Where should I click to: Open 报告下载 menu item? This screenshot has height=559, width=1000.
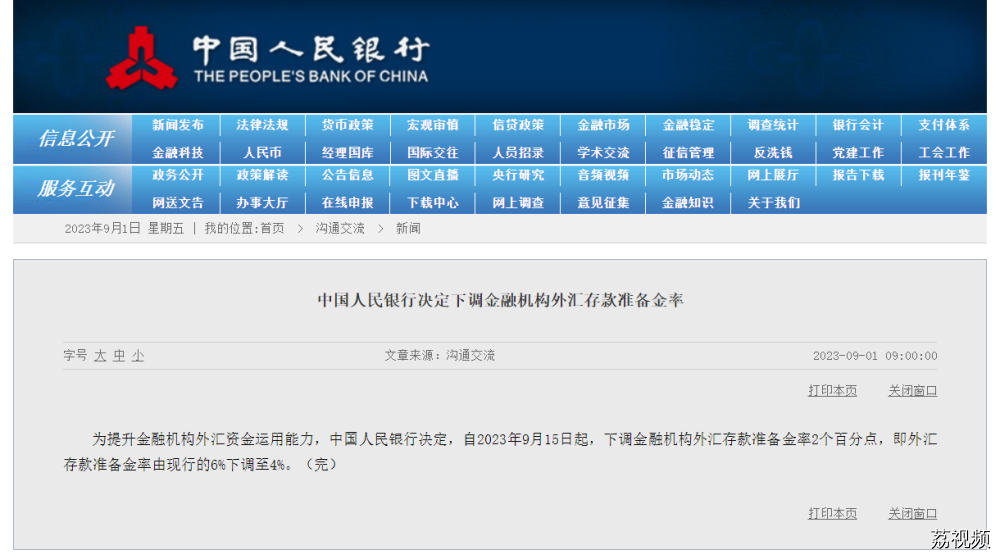[858, 175]
